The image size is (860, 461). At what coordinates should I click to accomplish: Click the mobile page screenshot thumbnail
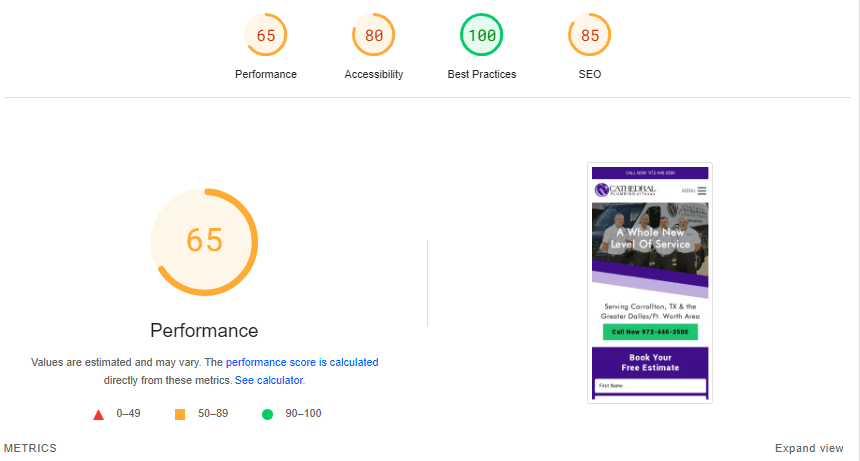tap(650, 283)
